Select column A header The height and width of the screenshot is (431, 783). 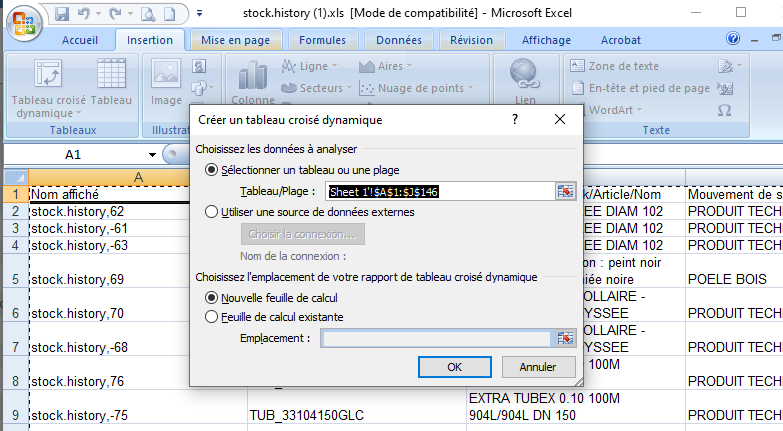[x=138, y=177]
